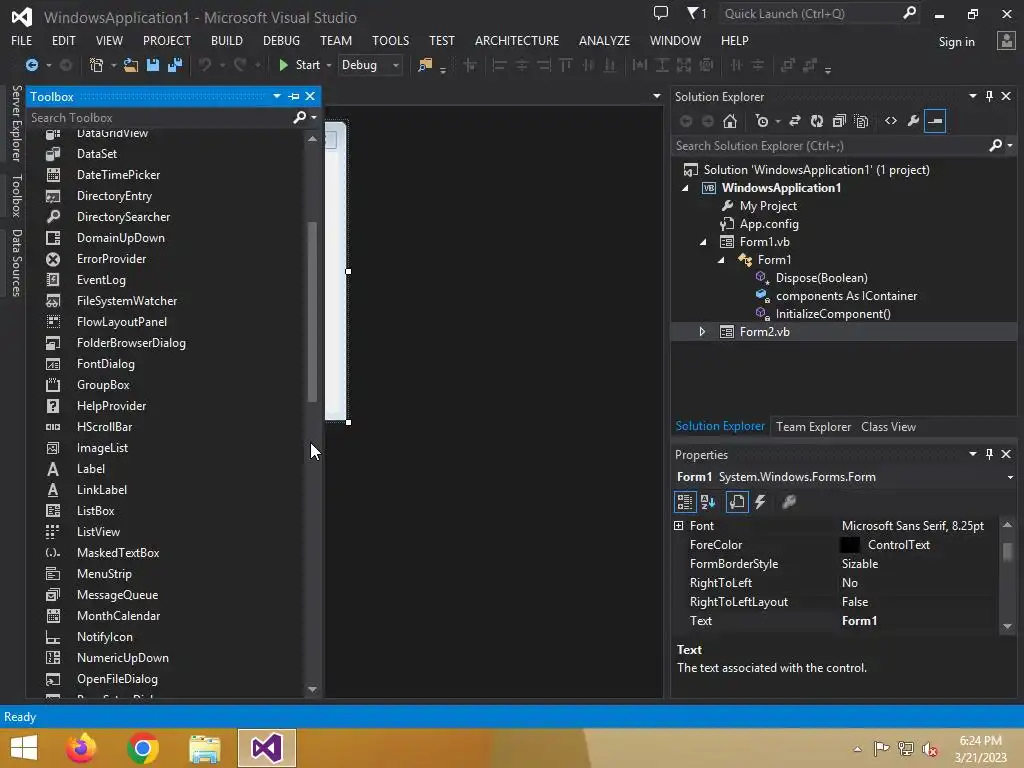This screenshot has width=1024, height=768.
Task: Select the ErrorProvider control in Toolbox
Action: tap(112, 259)
